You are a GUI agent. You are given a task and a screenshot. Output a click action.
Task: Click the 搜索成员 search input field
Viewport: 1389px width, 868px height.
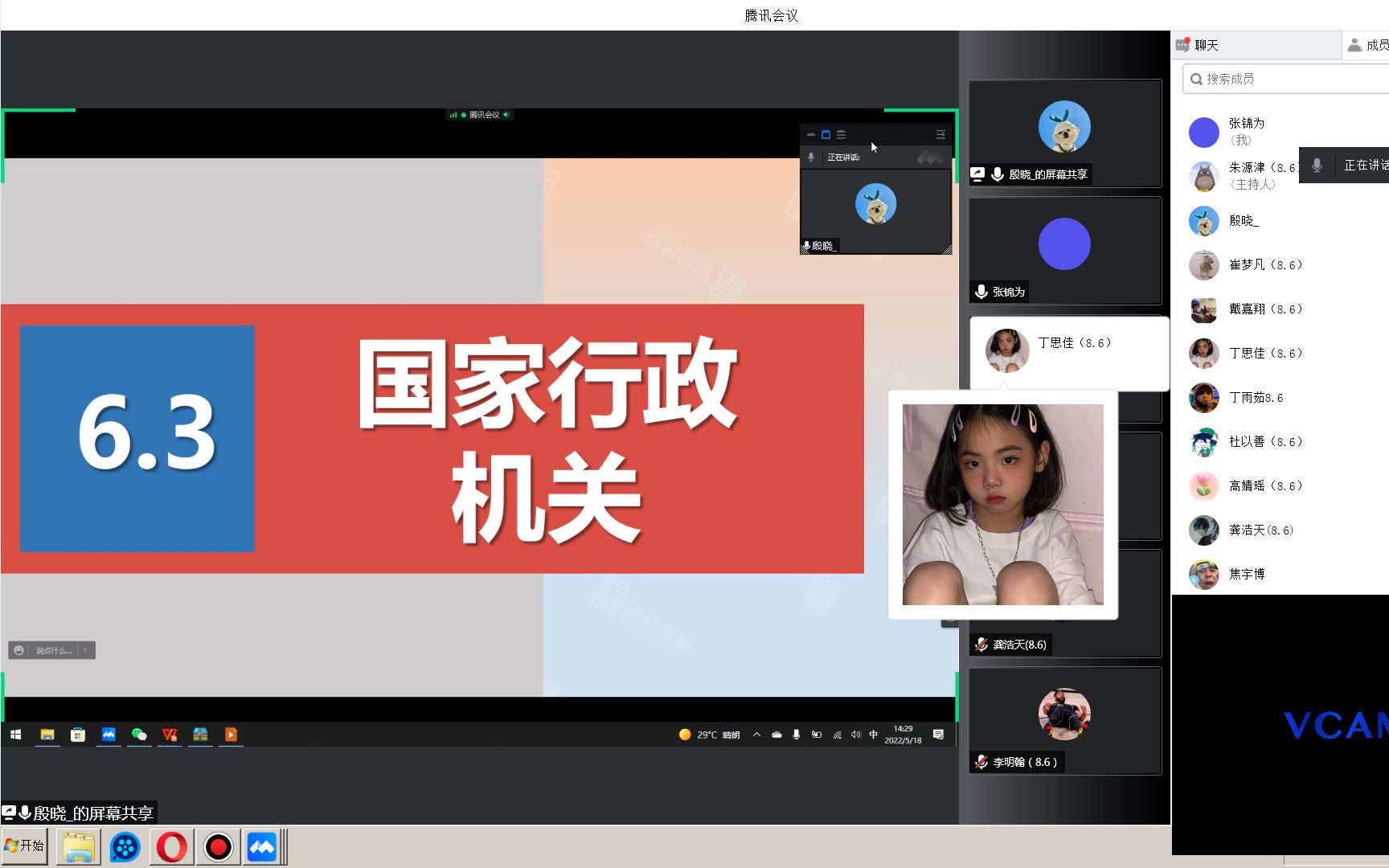coord(1262,79)
